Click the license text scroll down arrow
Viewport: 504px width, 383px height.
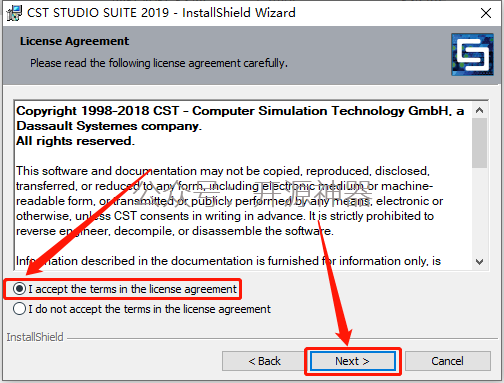point(479,262)
